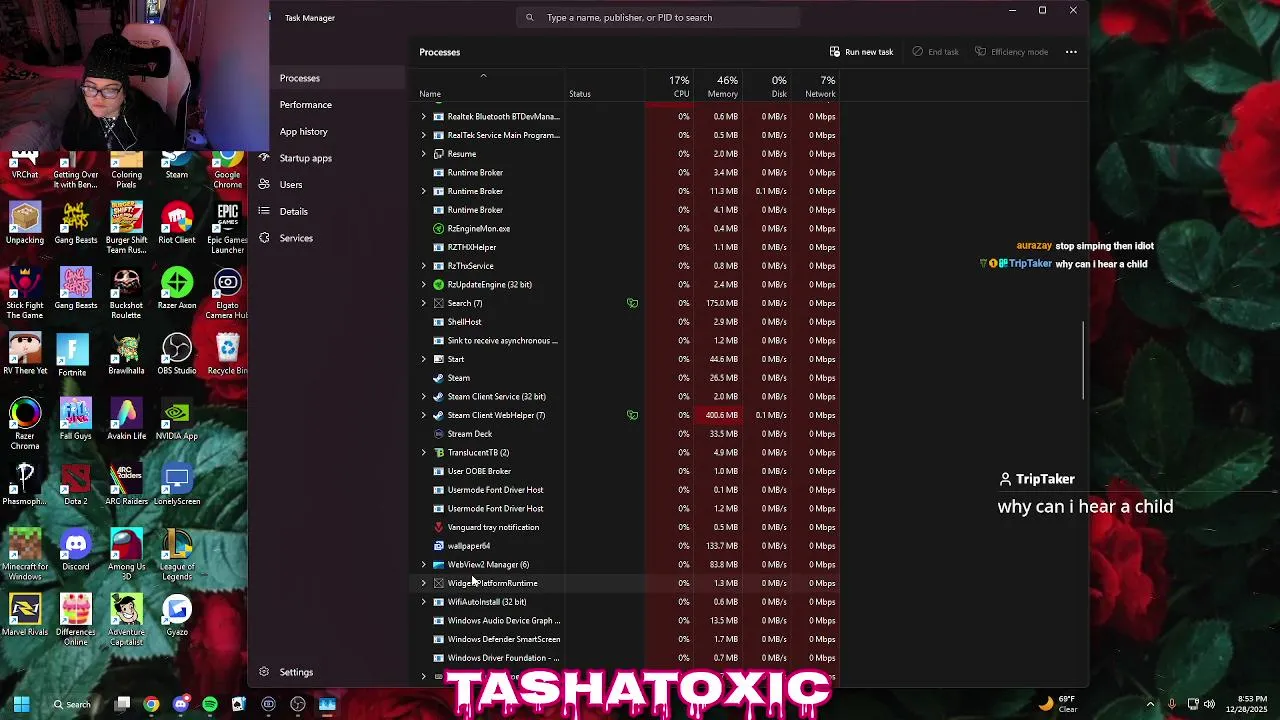This screenshot has width=1280, height=720.
Task: Launch Burger Shift Team Rush from desktop
Action: [126, 228]
